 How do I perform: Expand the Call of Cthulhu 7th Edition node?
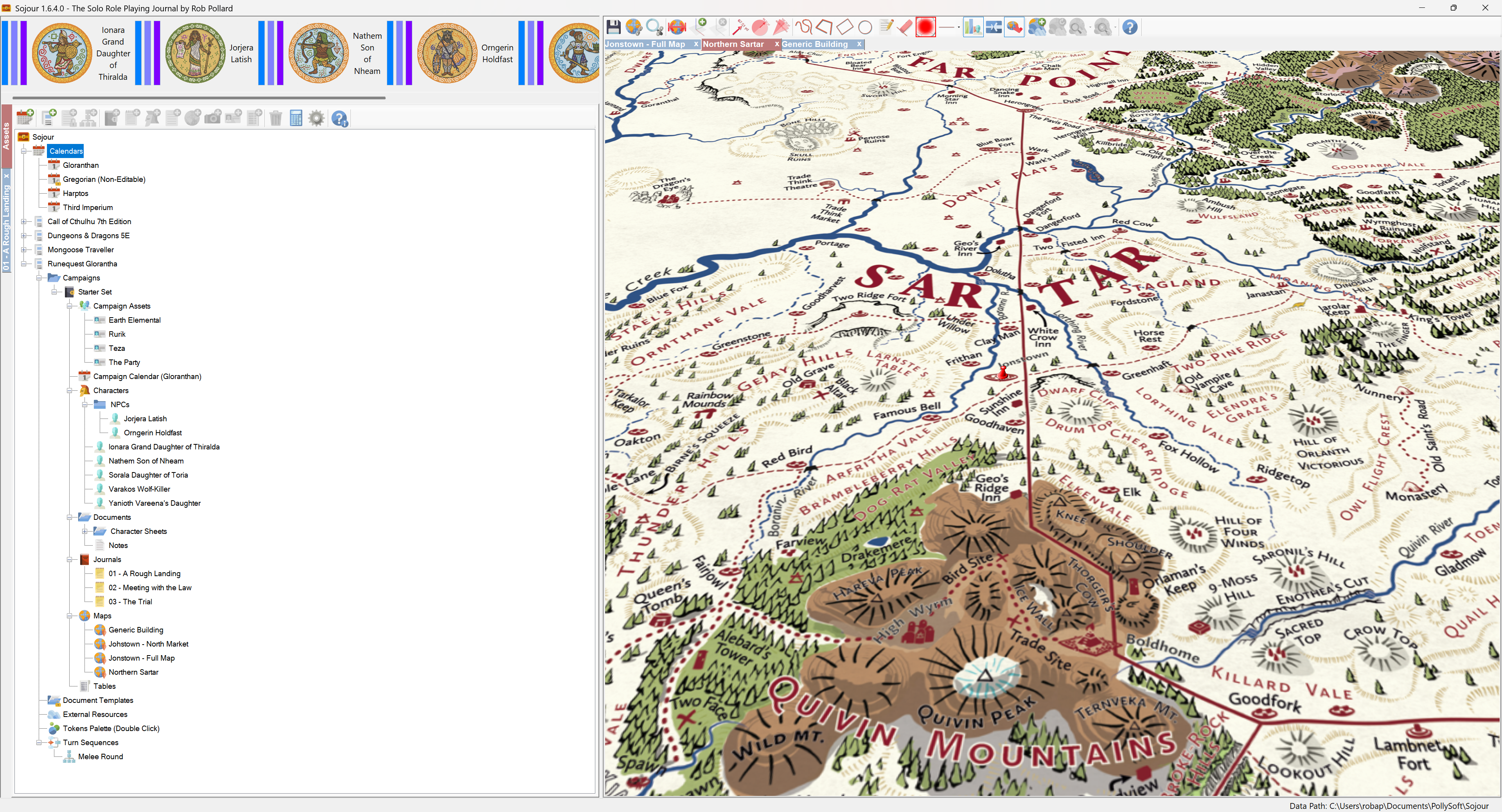coord(24,221)
